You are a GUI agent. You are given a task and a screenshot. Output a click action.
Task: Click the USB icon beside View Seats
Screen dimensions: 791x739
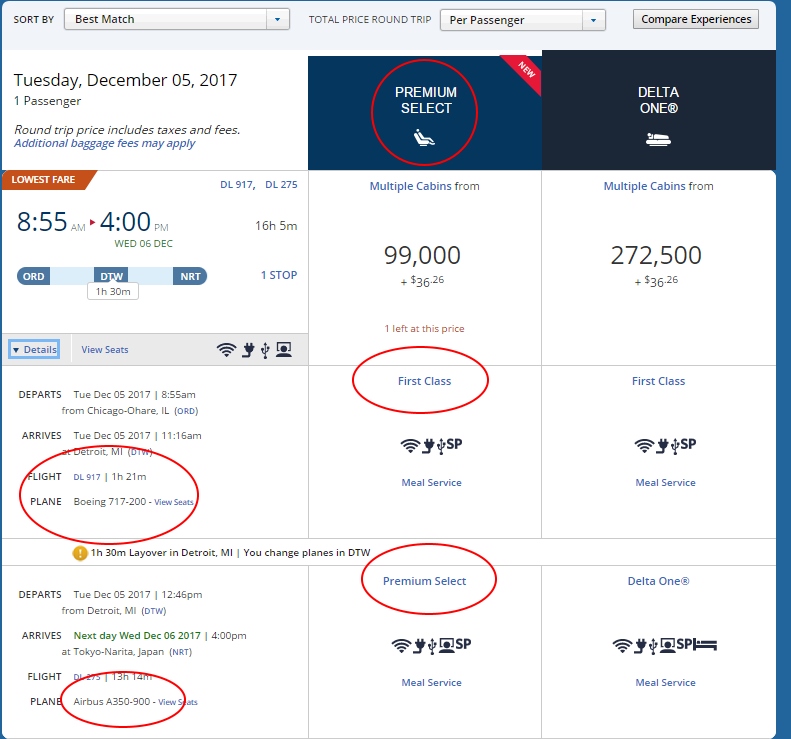[264, 350]
